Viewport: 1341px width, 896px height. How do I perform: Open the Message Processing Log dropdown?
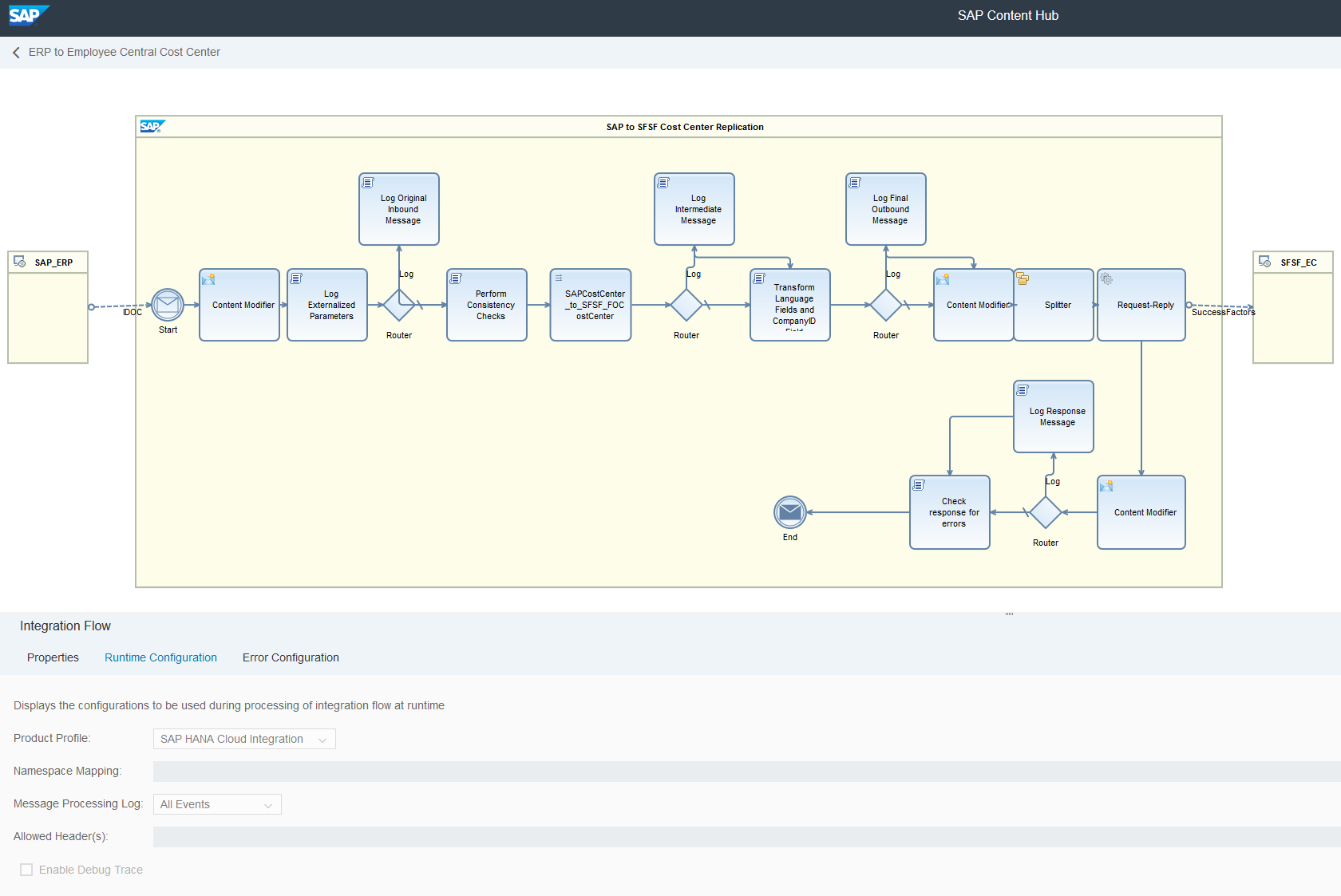pos(217,804)
